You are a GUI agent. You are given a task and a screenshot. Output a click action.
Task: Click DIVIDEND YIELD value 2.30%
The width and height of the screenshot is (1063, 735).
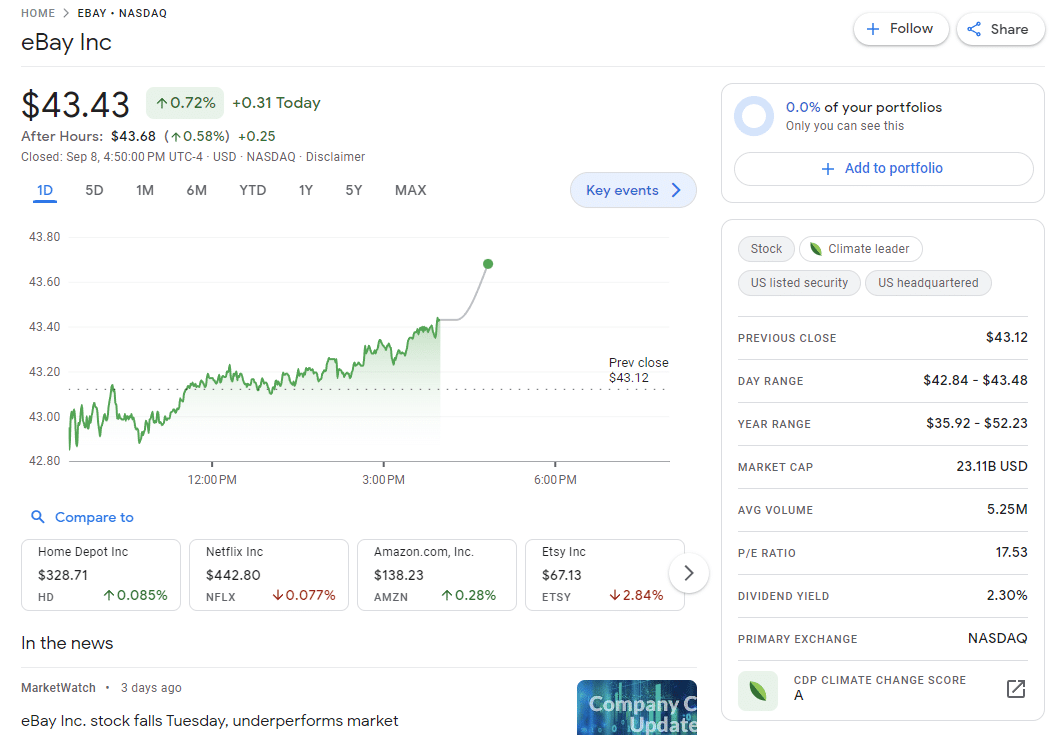pos(1007,595)
